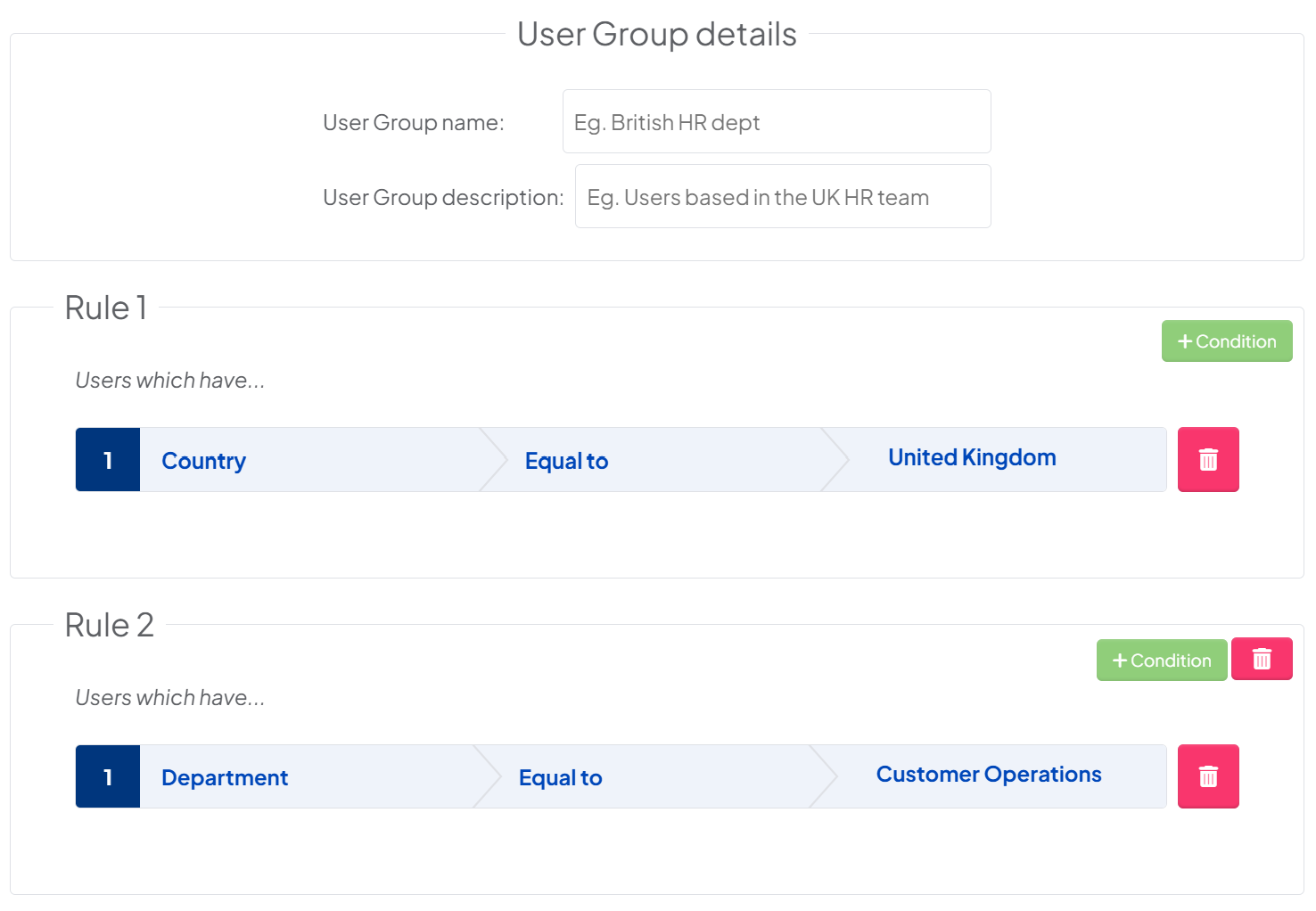Change the Equal to operator for Country
Viewport: 1316px width, 911px height.
[x=566, y=461]
